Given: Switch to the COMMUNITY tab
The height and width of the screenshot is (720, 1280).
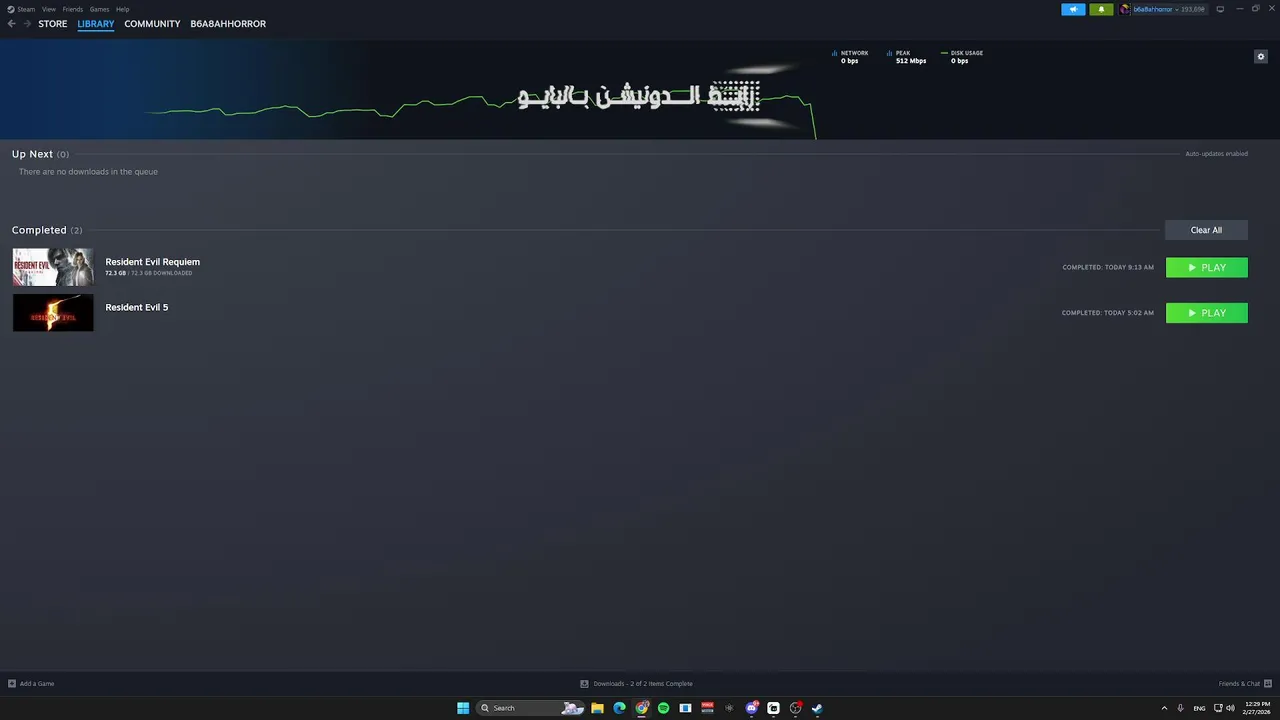Looking at the screenshot, I should point(152,24).
